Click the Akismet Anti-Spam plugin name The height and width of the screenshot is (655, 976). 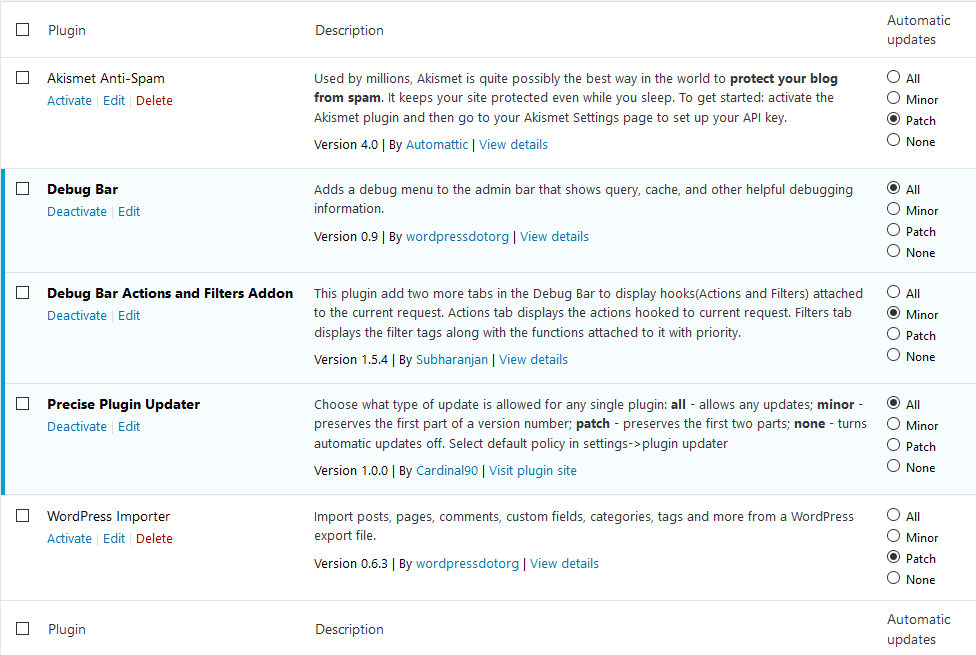tap(106, 78)
